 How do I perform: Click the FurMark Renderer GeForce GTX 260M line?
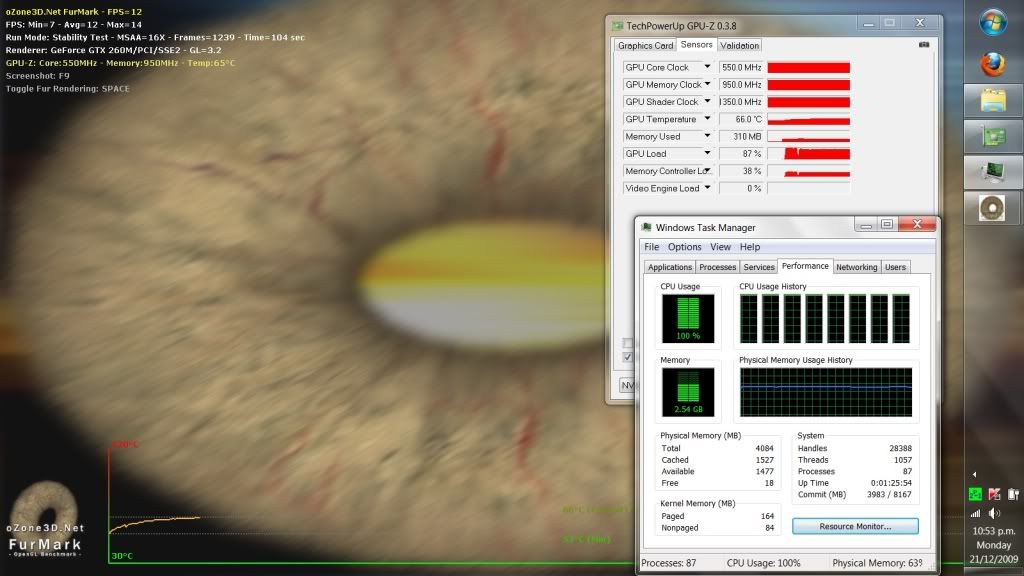point(114,50)
